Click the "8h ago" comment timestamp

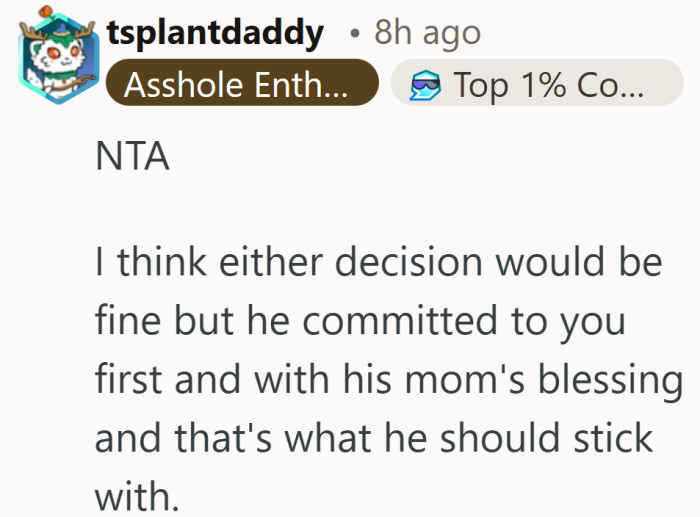pyautogui.click(x=427, y=34)
